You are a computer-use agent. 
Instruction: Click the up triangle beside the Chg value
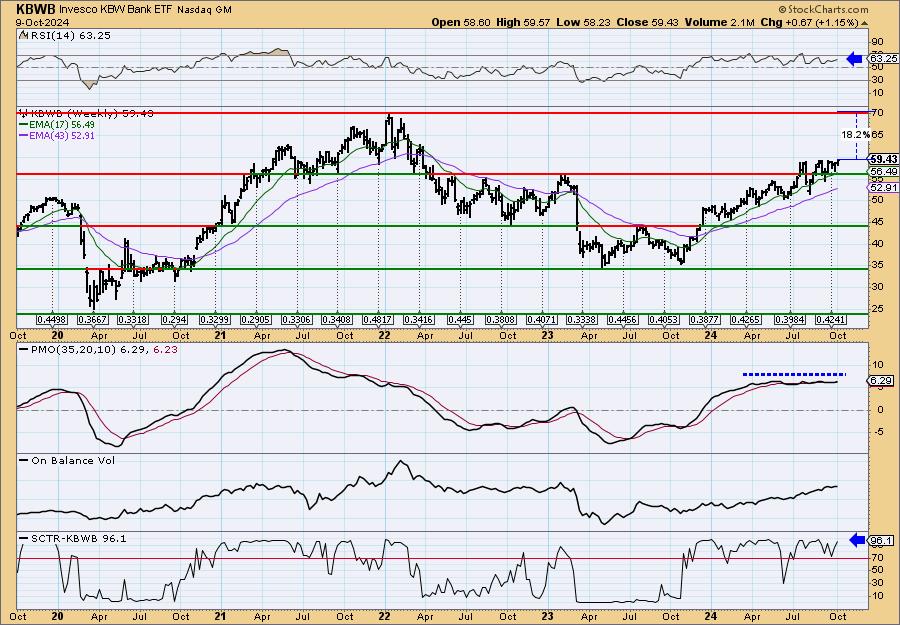pos(864,22)
